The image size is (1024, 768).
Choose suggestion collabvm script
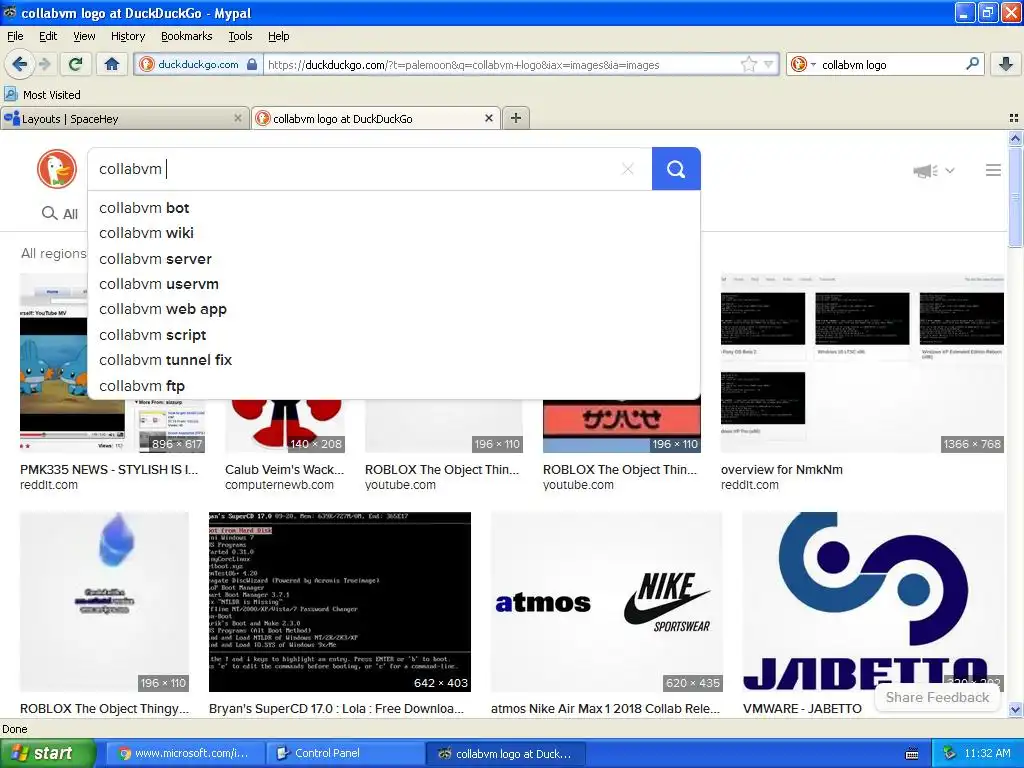[394, 335]
